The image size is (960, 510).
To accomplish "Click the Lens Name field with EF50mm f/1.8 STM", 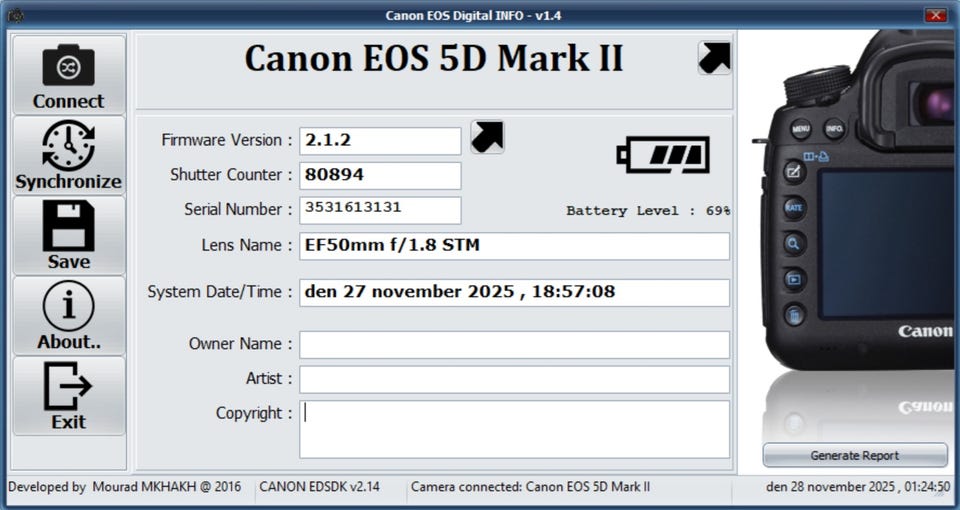I will [514, 246].
